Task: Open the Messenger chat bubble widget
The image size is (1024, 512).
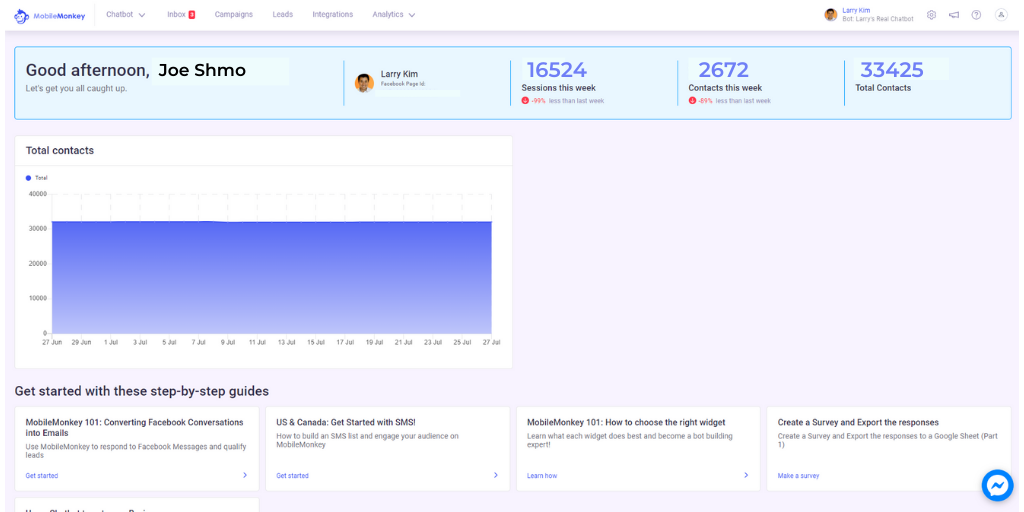Action: pos(997,485)
